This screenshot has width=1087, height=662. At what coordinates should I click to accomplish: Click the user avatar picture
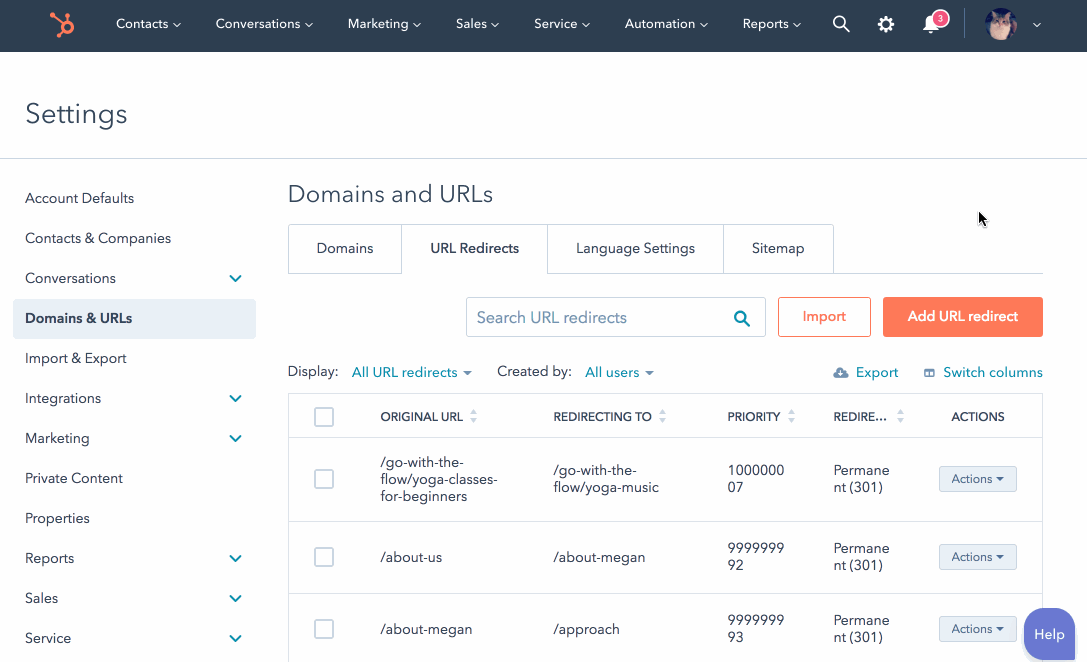(x=1000, y=25)
